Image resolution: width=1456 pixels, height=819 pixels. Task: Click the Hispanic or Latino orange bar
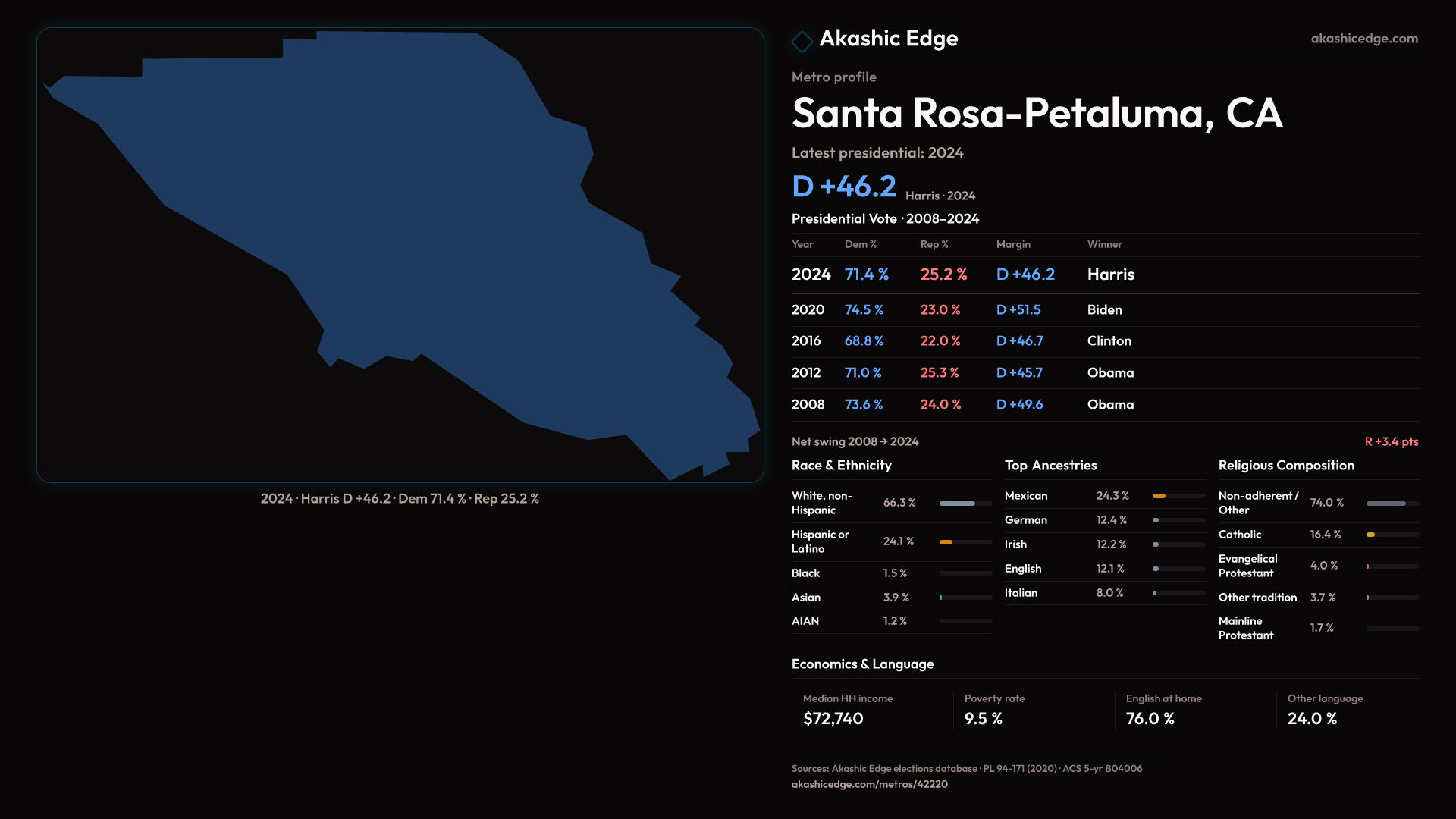pos(946,542)
